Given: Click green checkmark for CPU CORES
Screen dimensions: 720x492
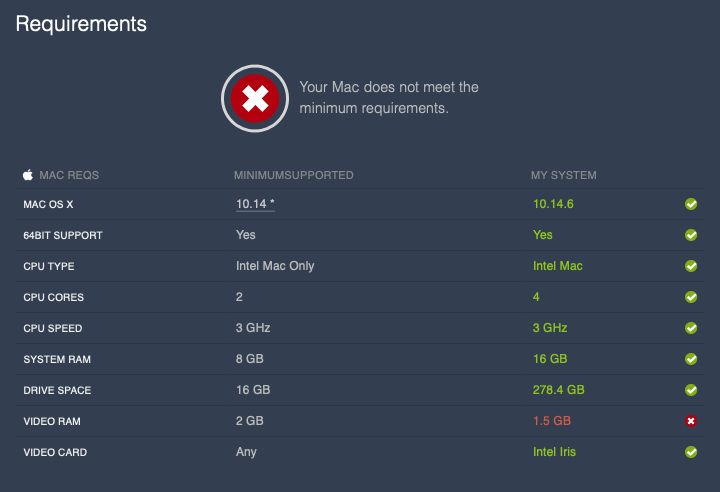Looking at the screenshot, I should pyautogui.click(x=690, y=297).
